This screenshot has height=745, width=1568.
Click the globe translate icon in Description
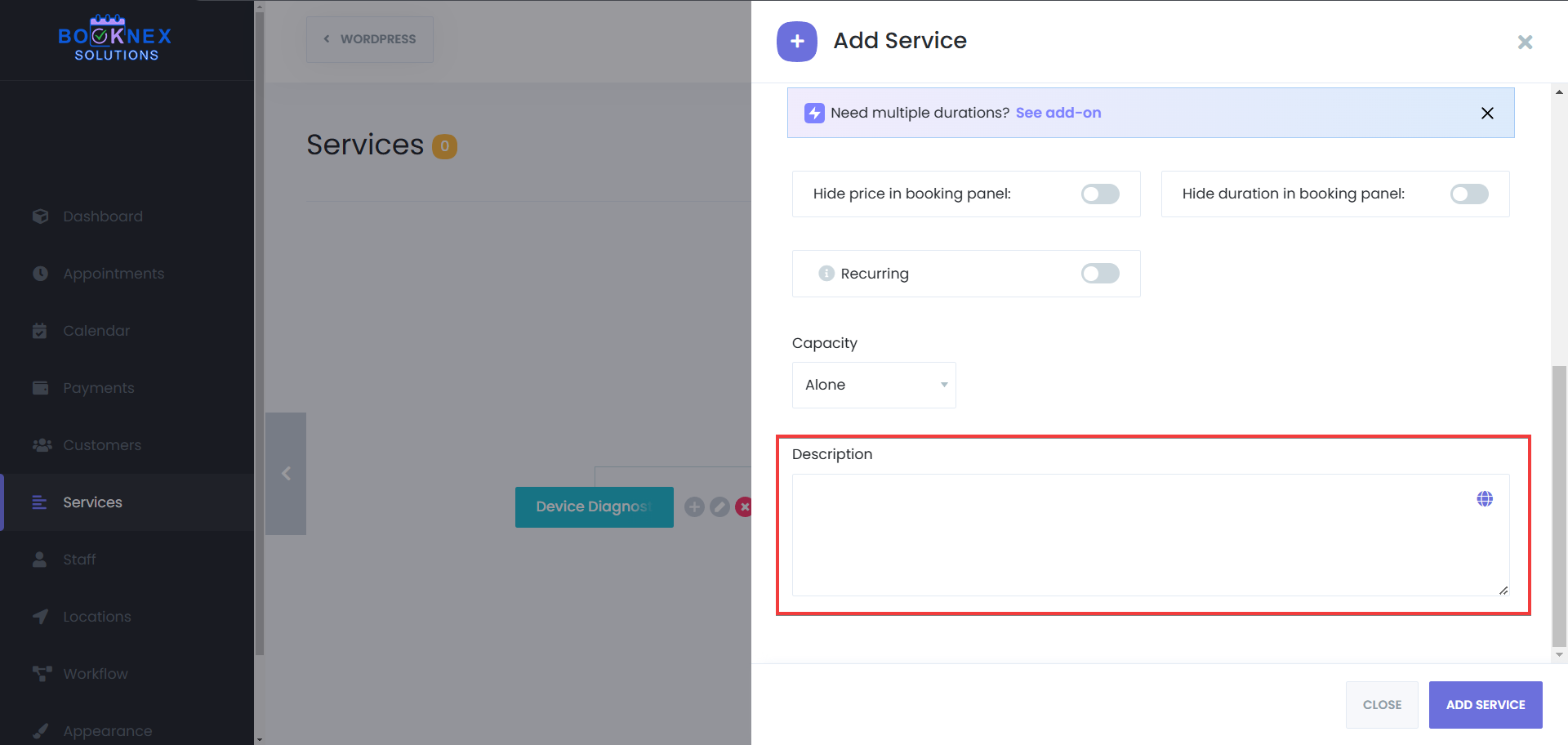pyautogui.click(x=1484, y=499)
